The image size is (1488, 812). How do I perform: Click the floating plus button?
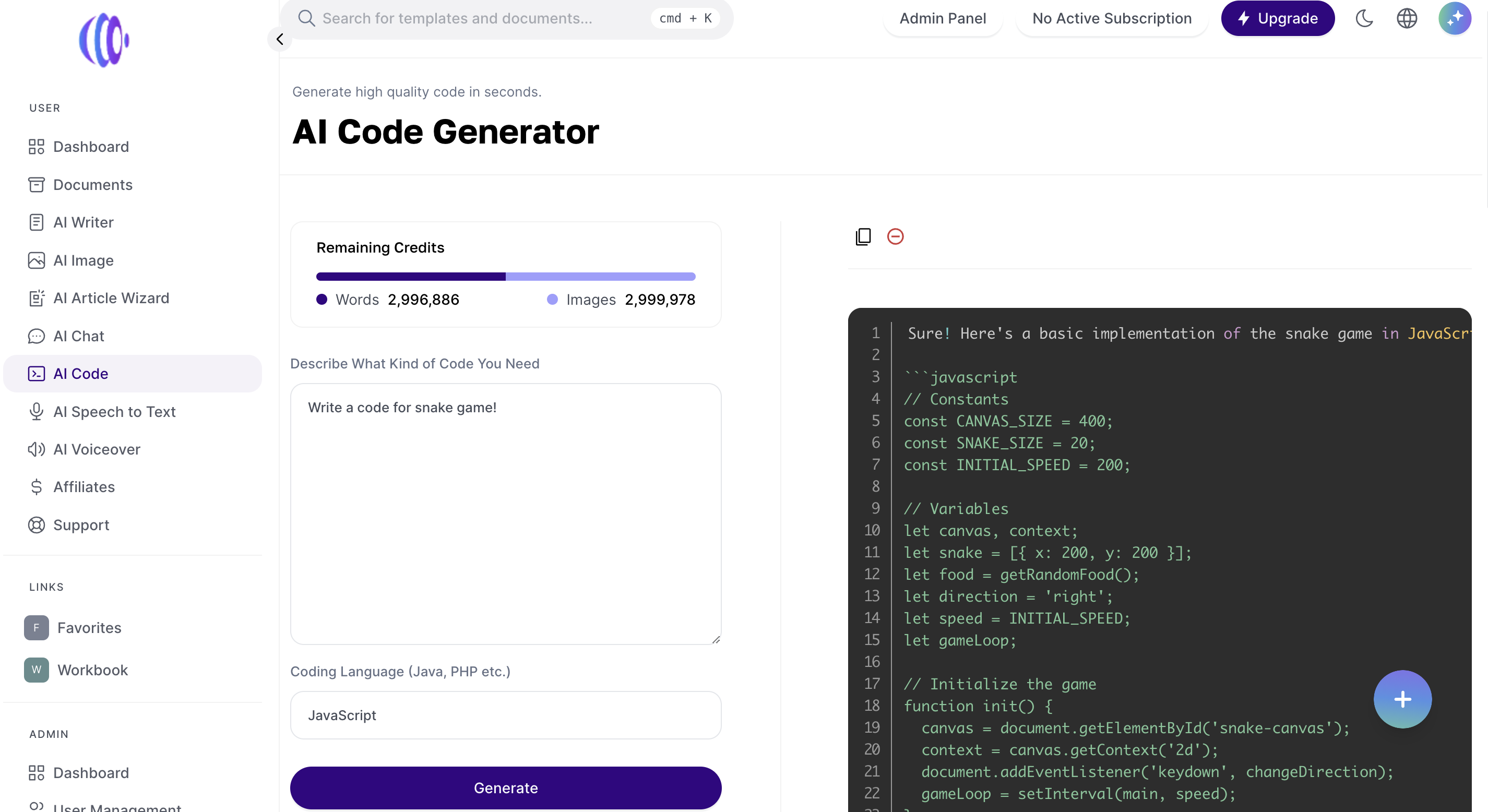tap(1402, 699)
